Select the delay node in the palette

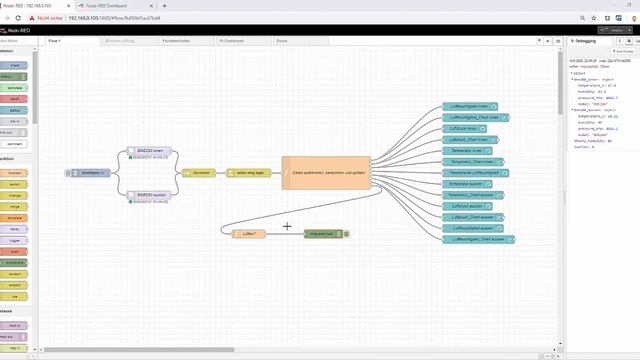tap(14, 229)
